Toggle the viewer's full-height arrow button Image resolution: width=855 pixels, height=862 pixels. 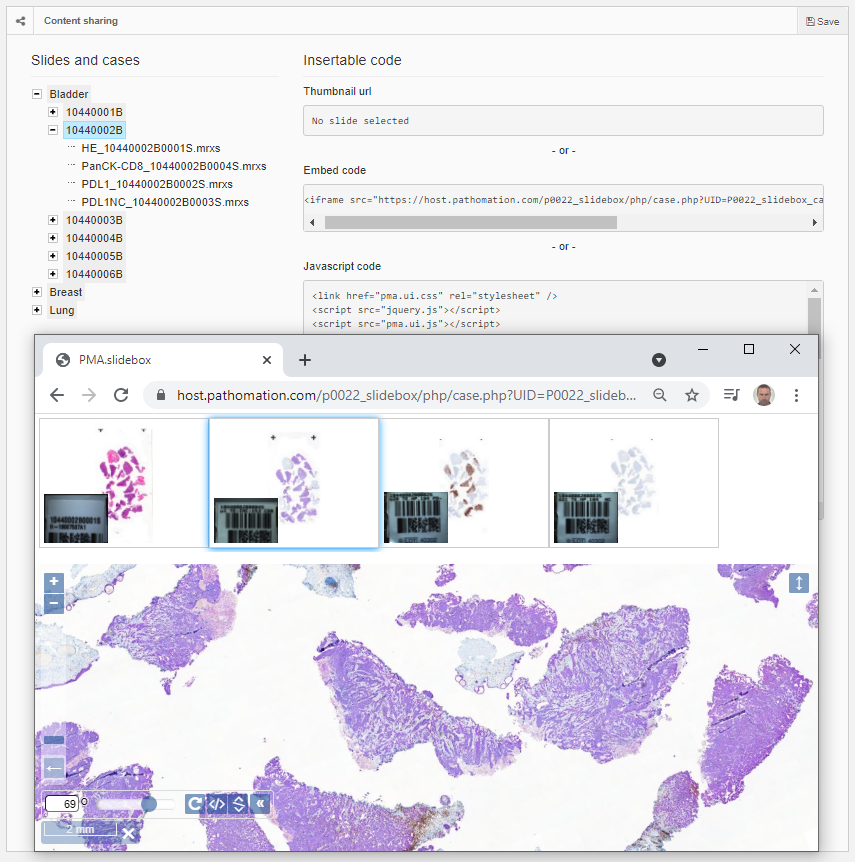798,583
